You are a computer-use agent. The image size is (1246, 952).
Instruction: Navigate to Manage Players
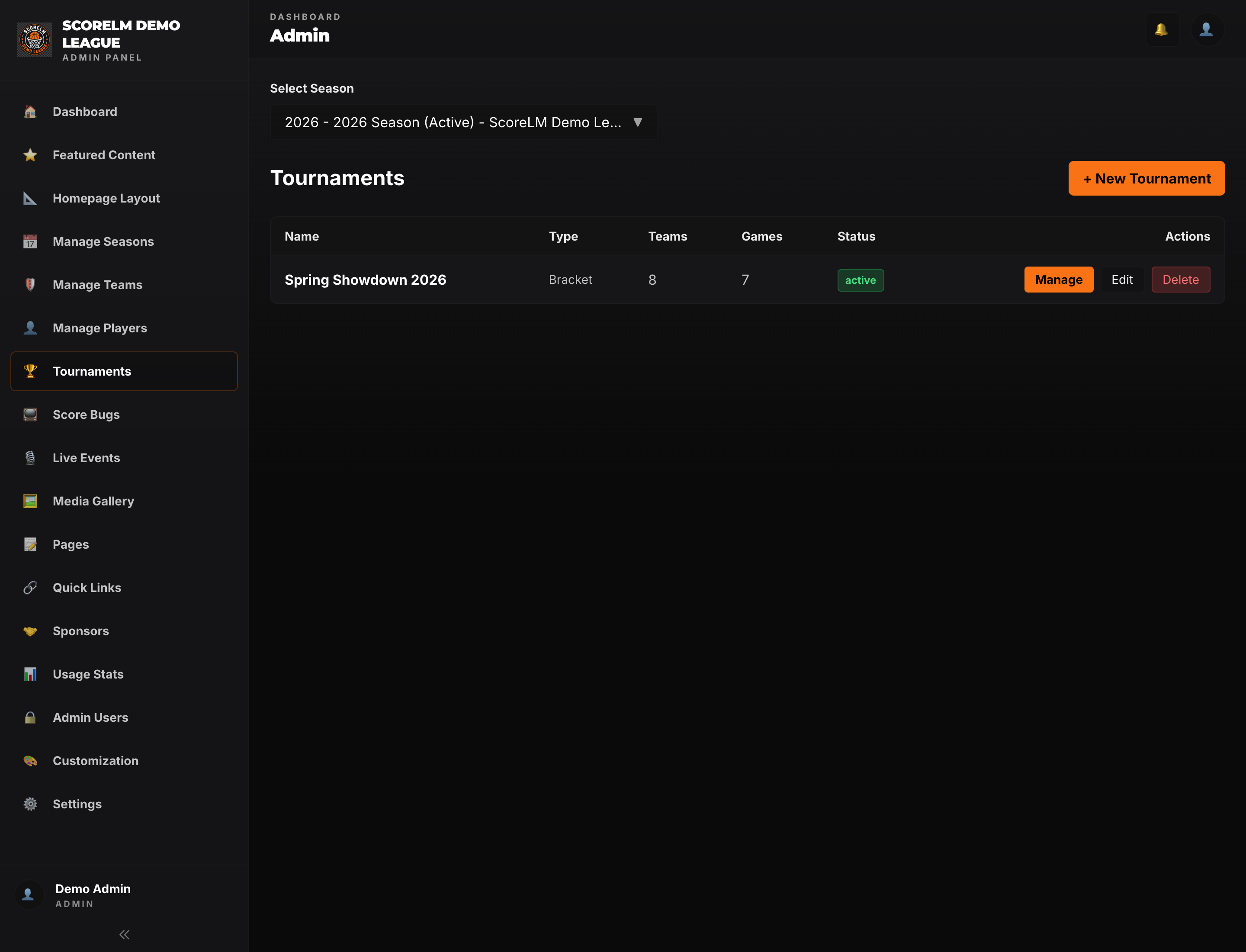[124, 328]
